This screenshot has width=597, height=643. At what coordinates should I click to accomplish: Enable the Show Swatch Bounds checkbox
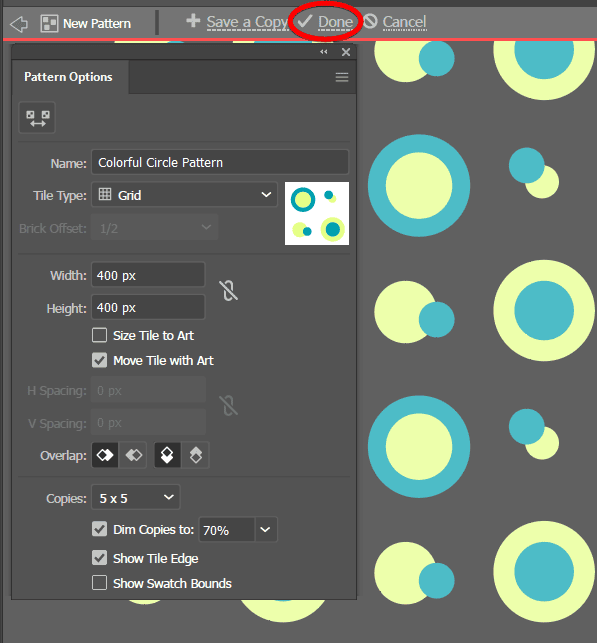99,583
